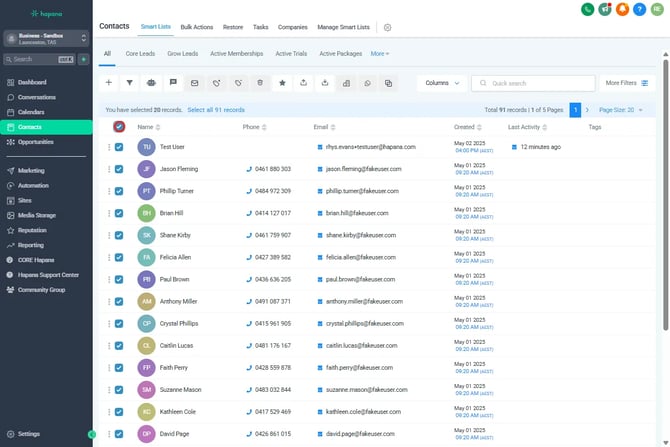
Task: Open the blue help question mark icon
Action: click(640, 9)
